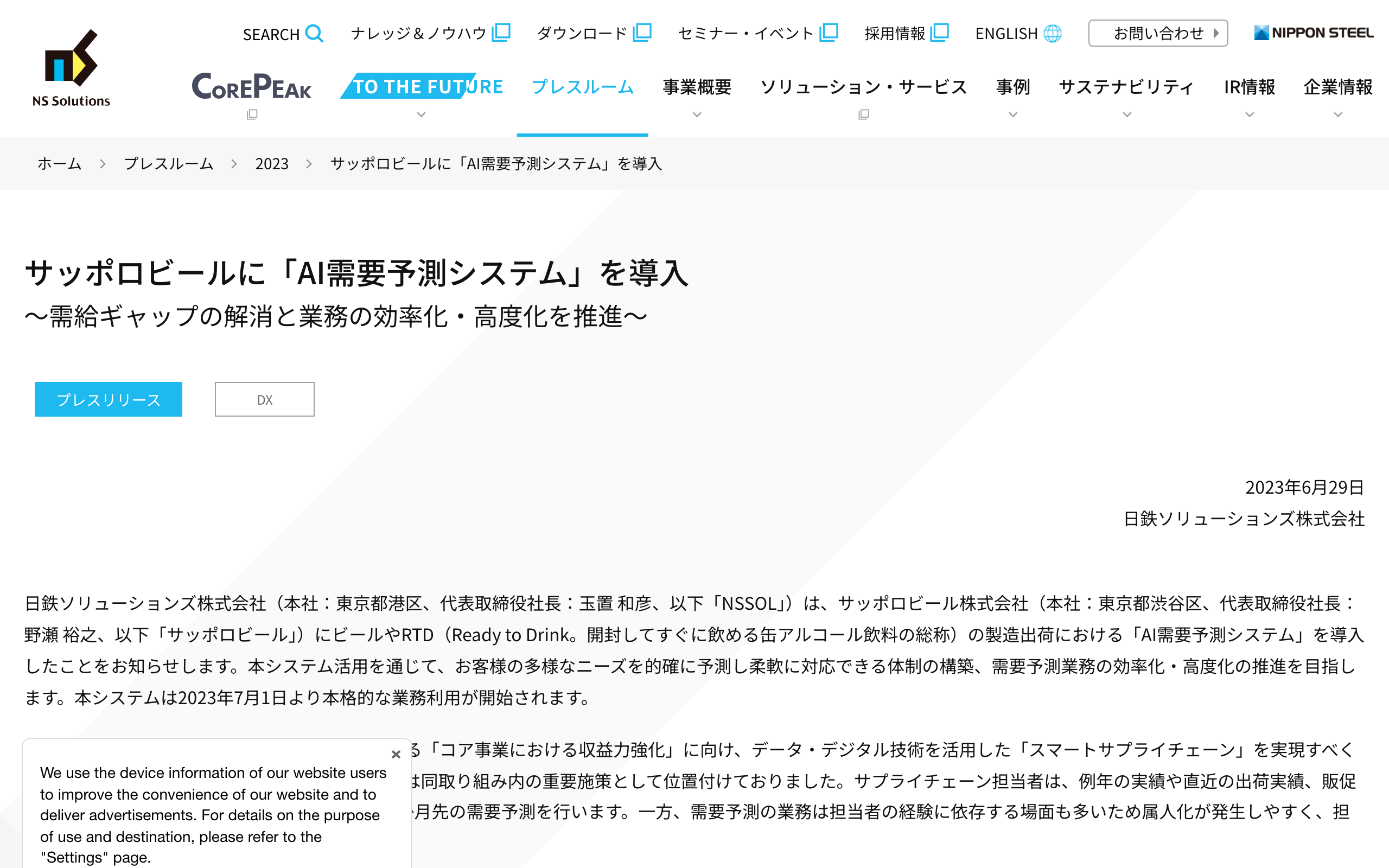1389x868 pixels.
Task: Click small external icon under COREPEAK
Action: (252, 115)
